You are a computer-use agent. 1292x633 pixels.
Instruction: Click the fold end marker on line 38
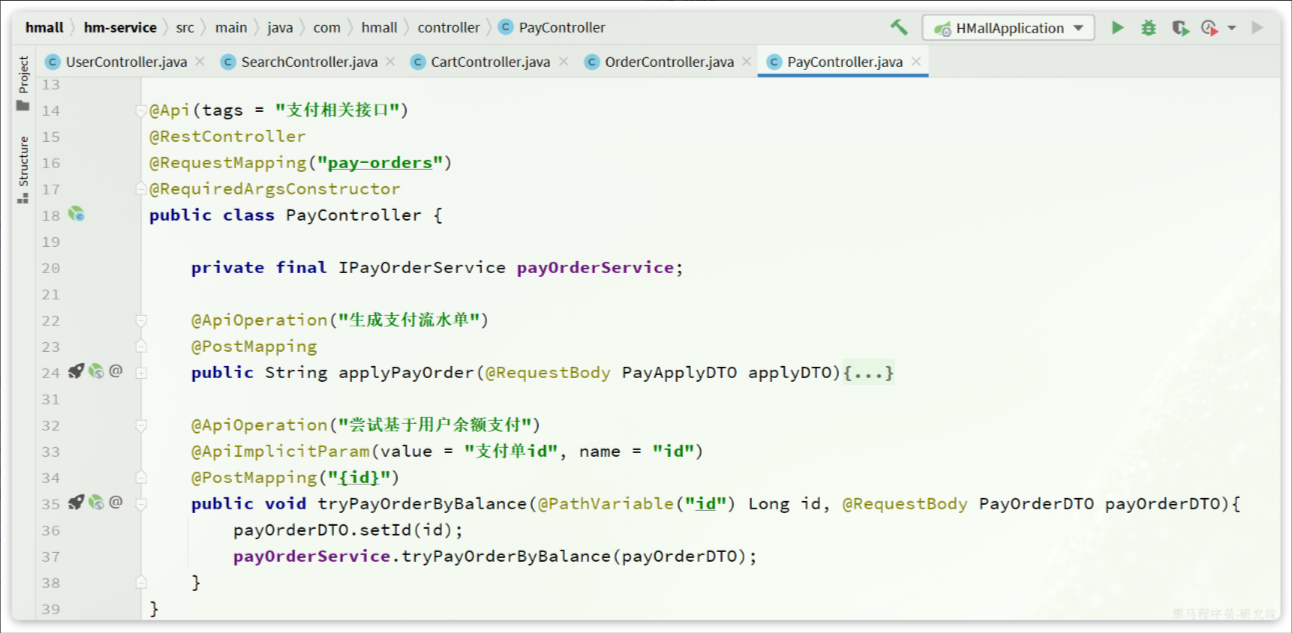coord(141,582)
